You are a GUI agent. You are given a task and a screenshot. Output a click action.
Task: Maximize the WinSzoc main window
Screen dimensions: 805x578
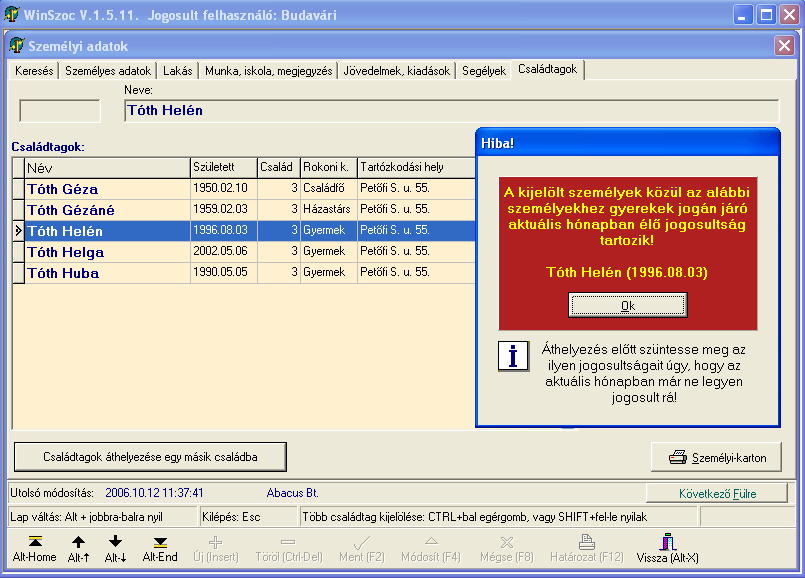tap(766, 15)
